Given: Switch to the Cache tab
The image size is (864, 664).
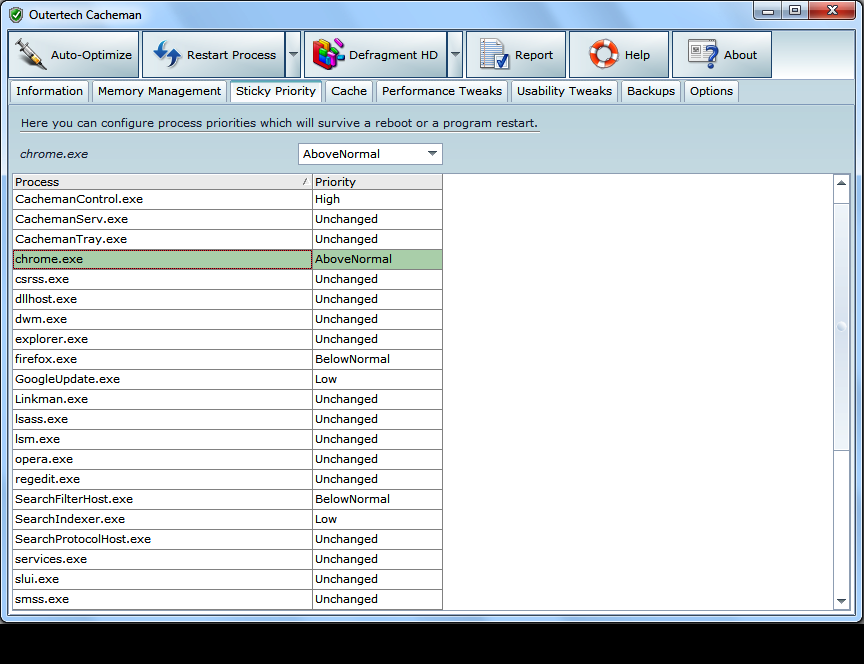Looking at the screenshot, I should coord(349,91).
